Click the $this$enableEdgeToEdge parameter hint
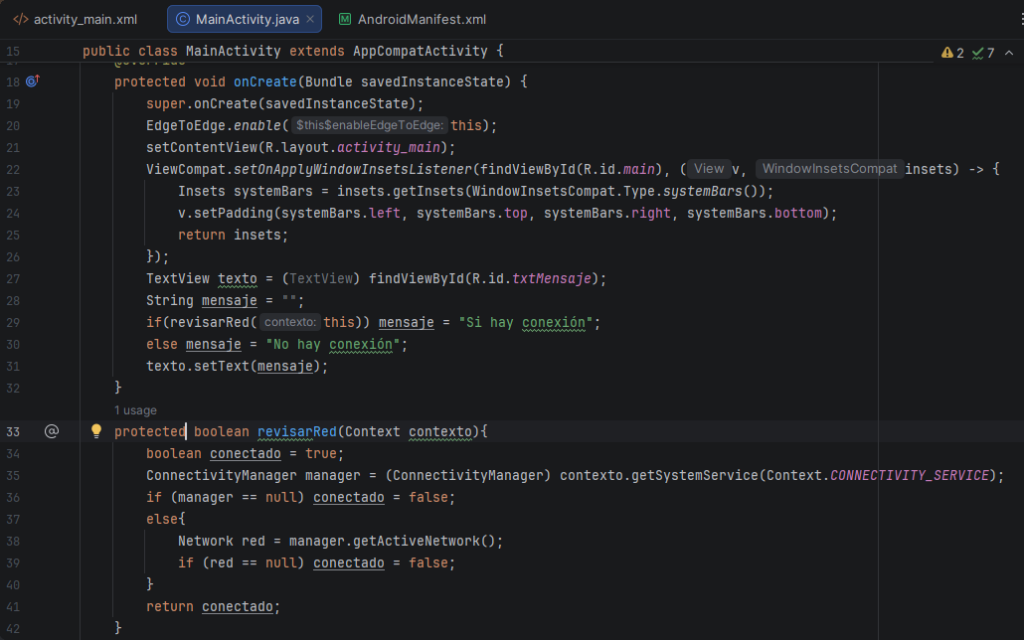The width and height of the screenshot is (1024, 640). click(370, 125)
